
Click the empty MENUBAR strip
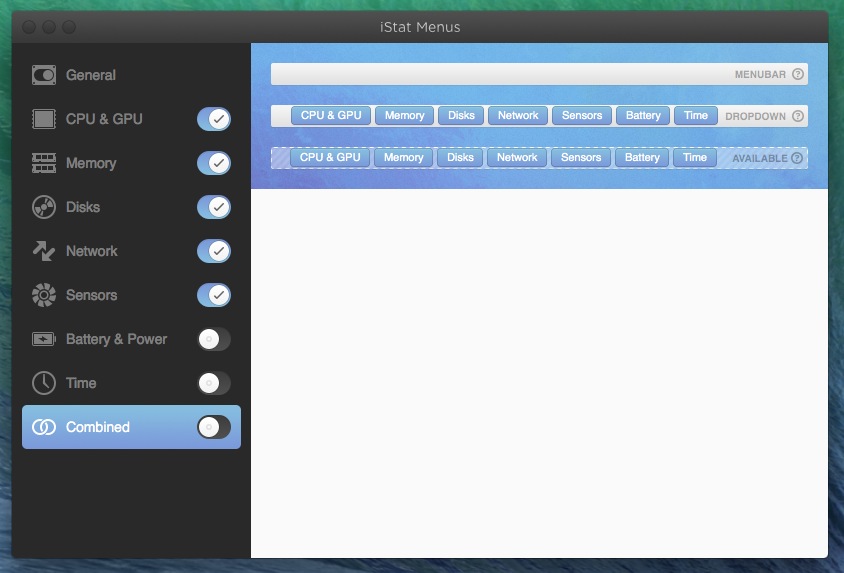[539, 74]
